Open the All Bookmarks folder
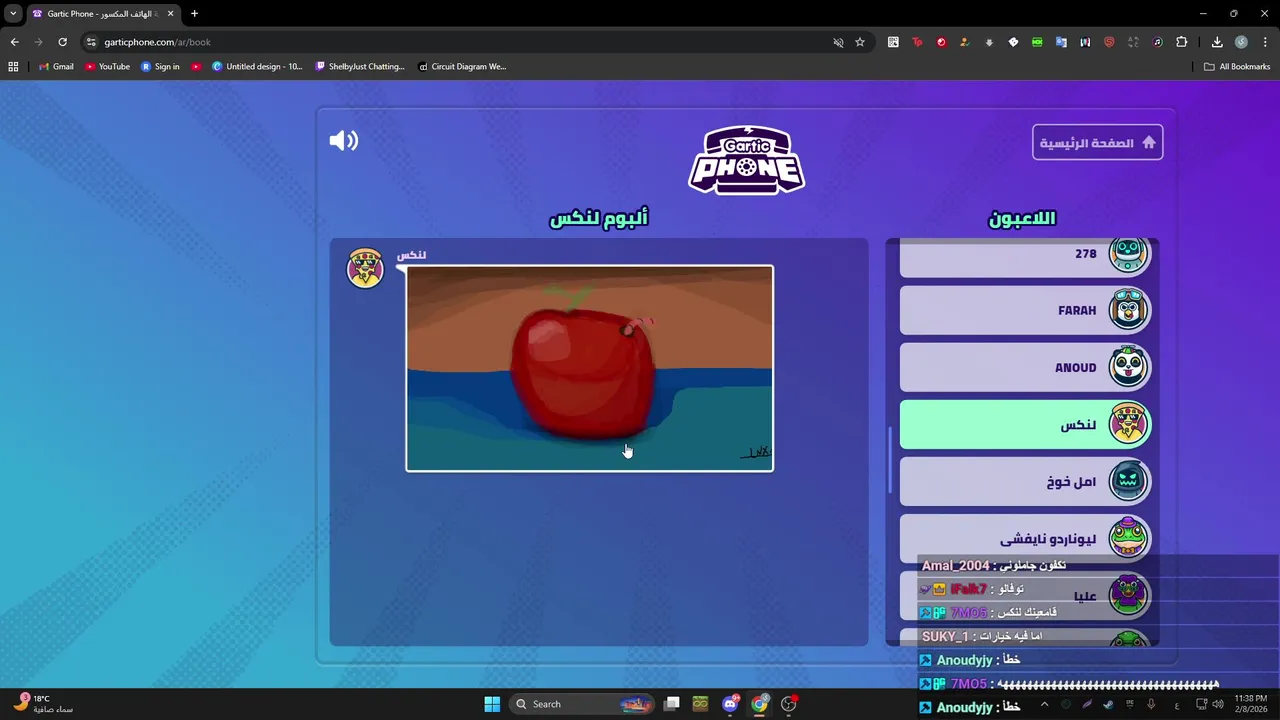Image resolution: width=1280 pixels, height=720 pixels. coord(1237,67)
